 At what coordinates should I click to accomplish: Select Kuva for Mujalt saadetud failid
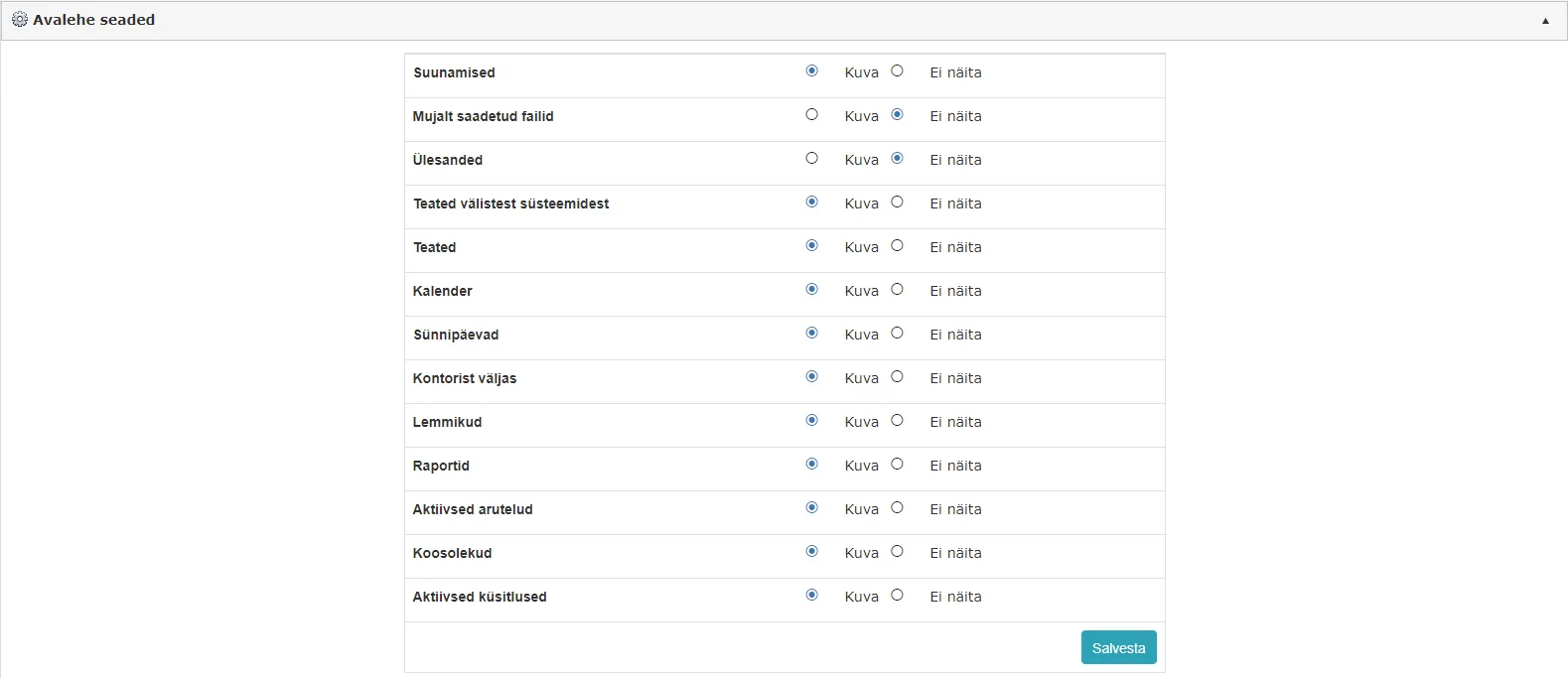tap(811, 114)
